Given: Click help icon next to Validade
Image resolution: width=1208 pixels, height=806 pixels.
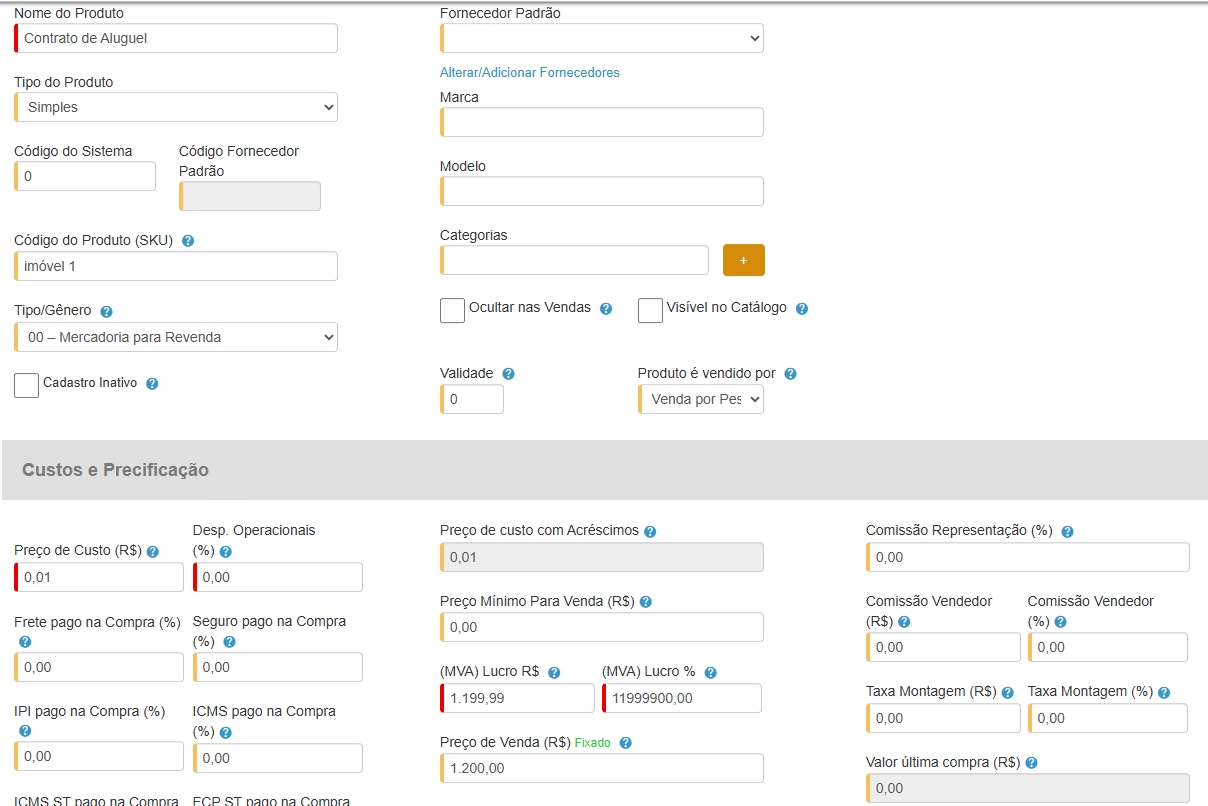Looking at the screenshot, I should tap(508, 374).
